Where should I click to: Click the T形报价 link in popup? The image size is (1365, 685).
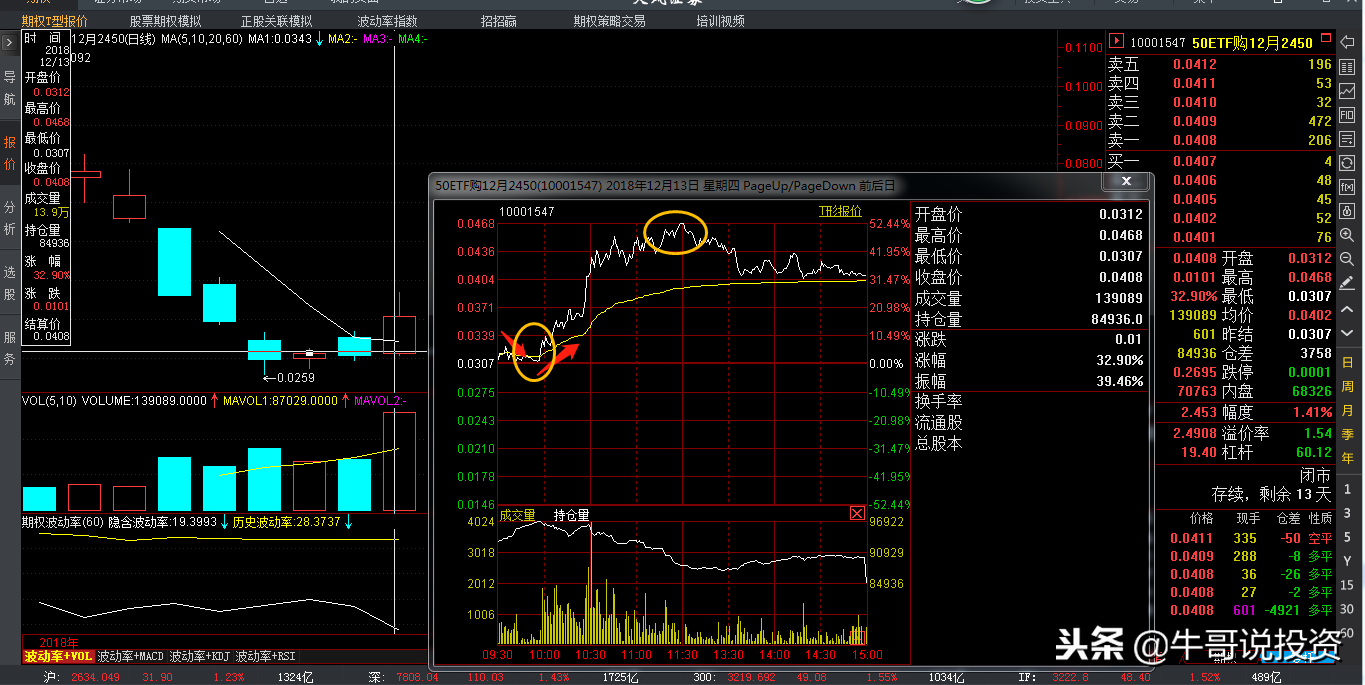tap(840, 211)
